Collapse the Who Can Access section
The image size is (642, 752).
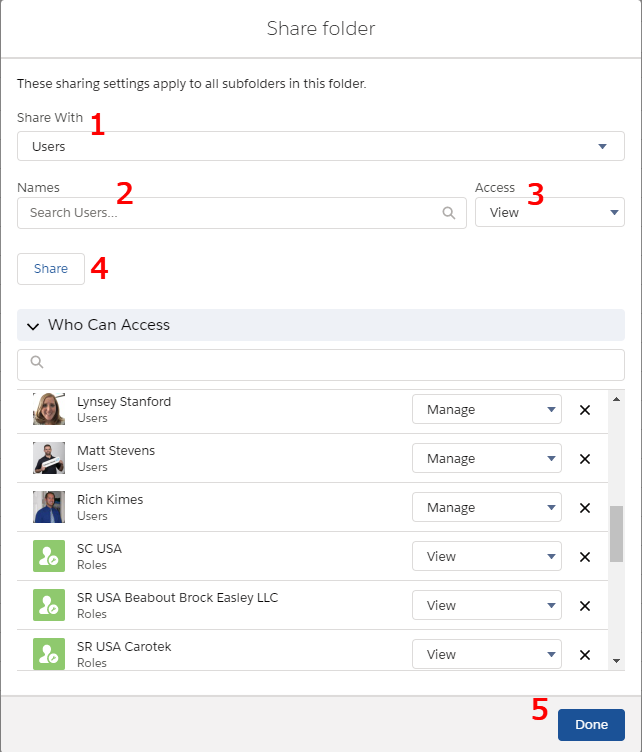coord(321,325)
